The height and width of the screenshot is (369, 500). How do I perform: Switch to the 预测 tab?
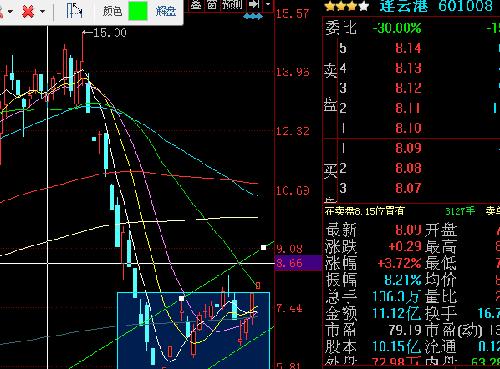(232, 5)
